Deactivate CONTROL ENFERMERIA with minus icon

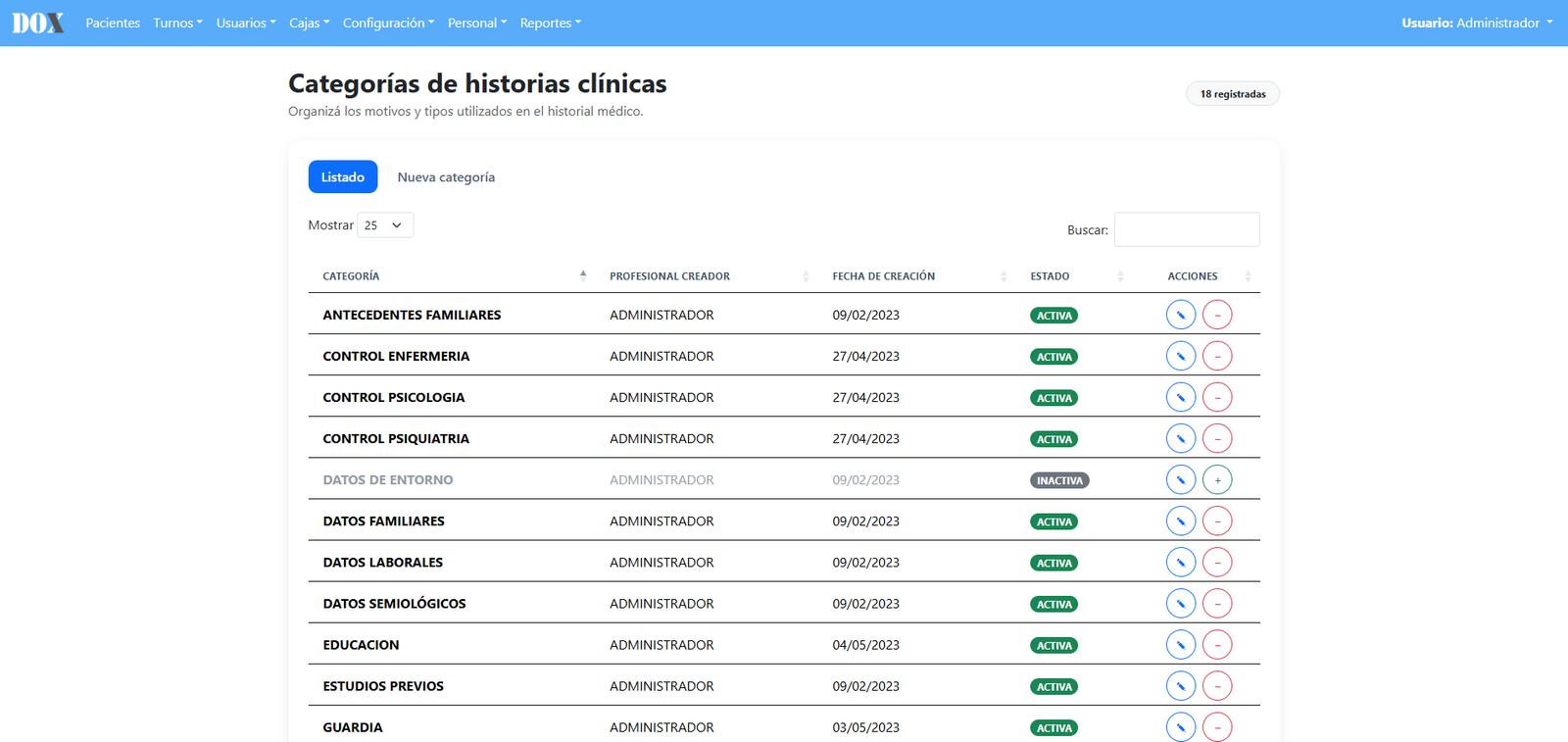pyautogui.click(x=1217, y=356)
